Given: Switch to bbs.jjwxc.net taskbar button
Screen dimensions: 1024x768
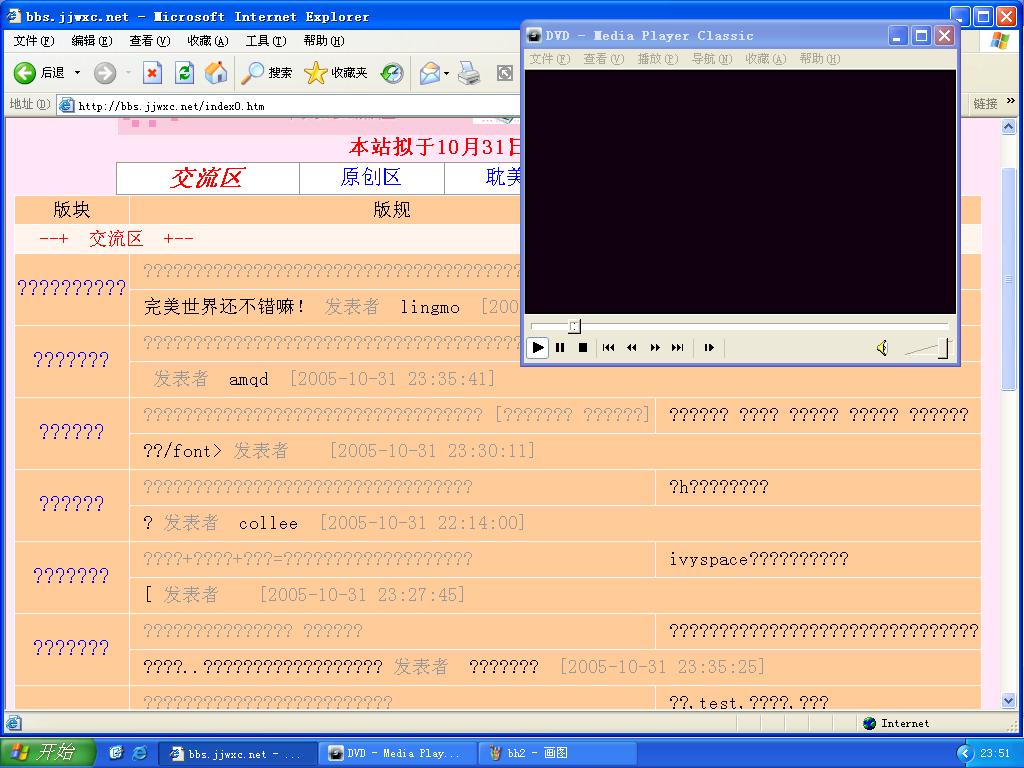Looking at the screenshot, I should click(238, 753).
